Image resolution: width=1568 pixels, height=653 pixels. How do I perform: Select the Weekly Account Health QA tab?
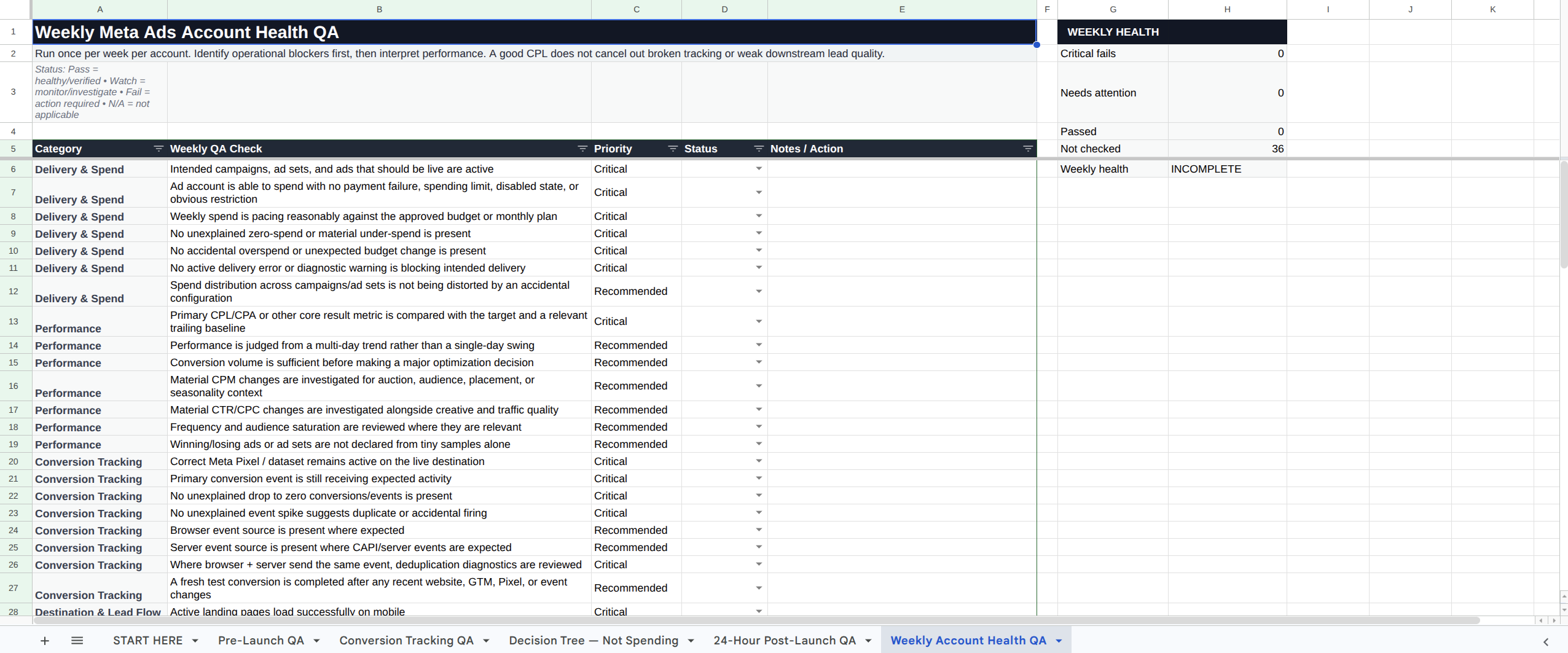pos(968,641)
